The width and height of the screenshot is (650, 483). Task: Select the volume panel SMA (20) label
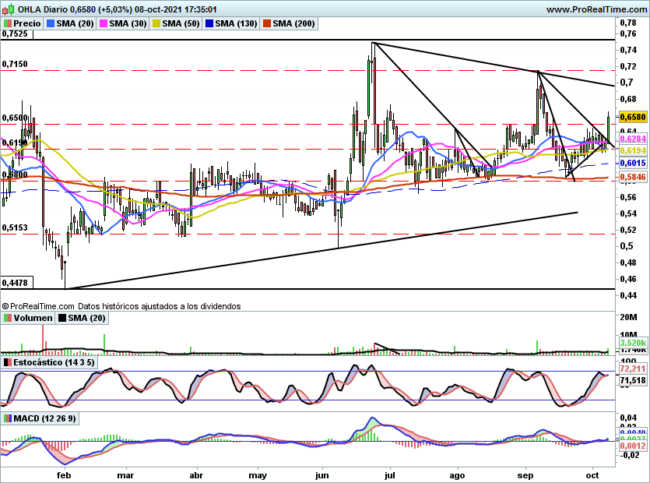tap(87, 318)
